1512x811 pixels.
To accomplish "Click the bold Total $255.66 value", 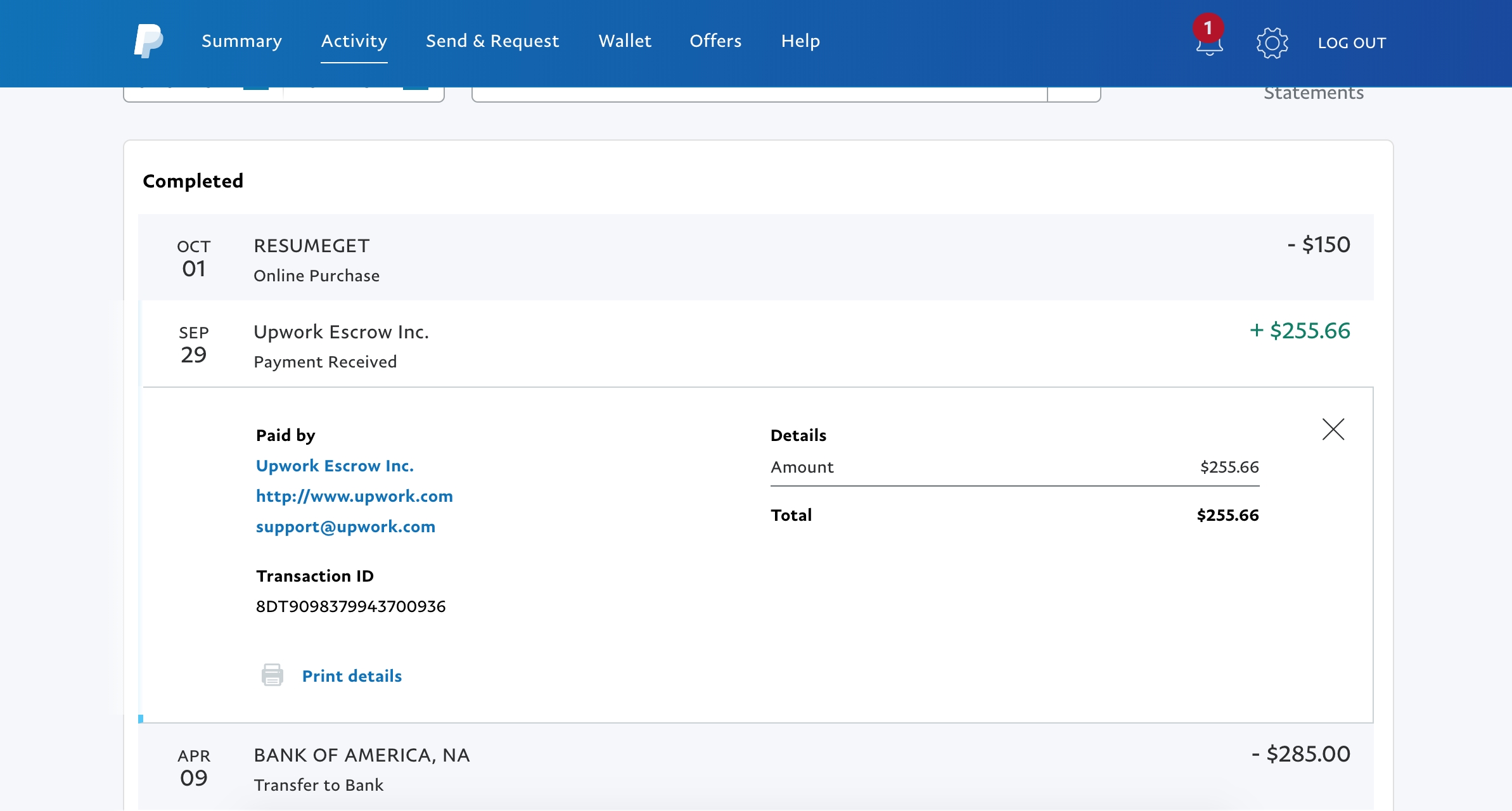I will coord(1227,515).
